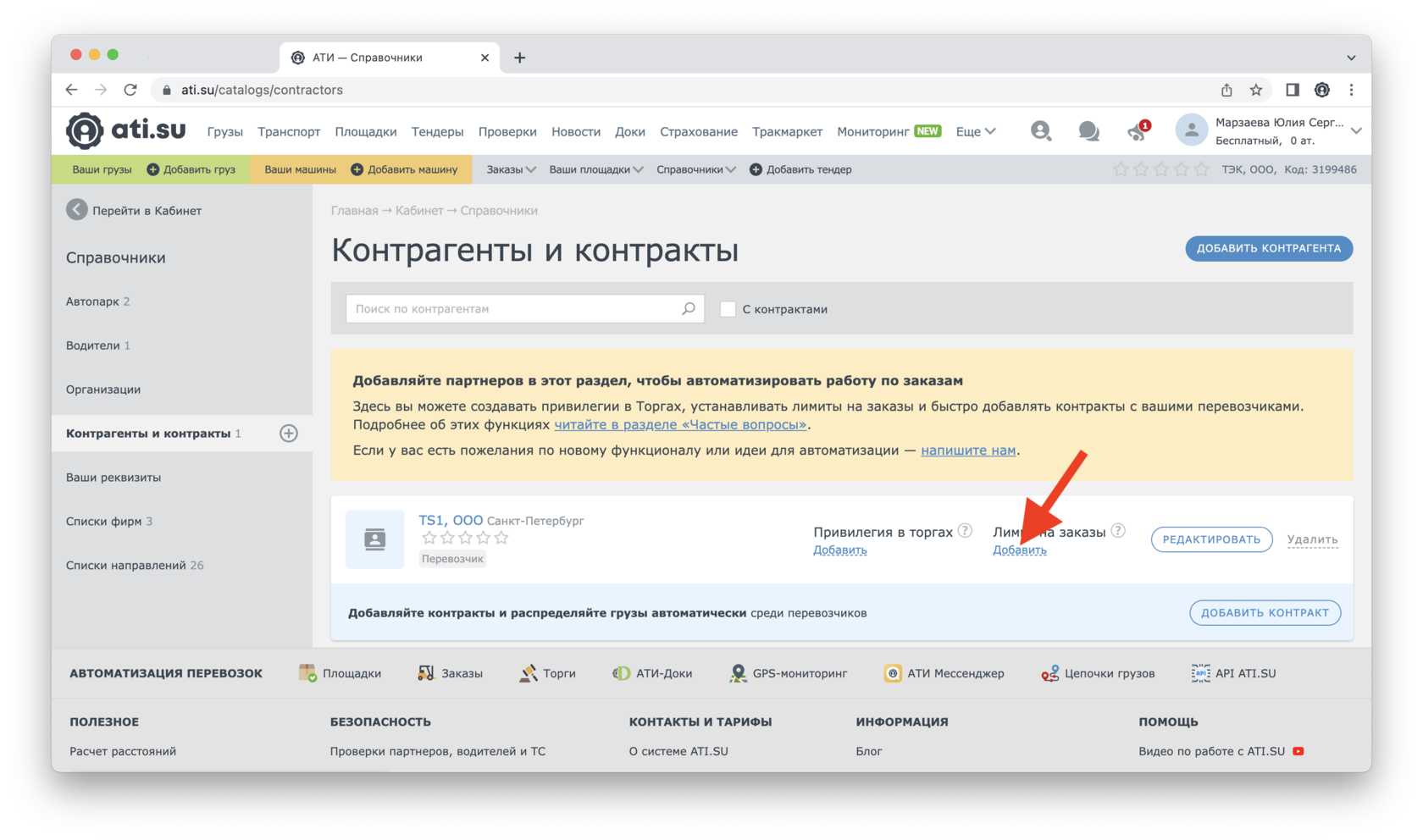
Task: Open Грузы in the top menu
Action: click(x=224, y=131)
